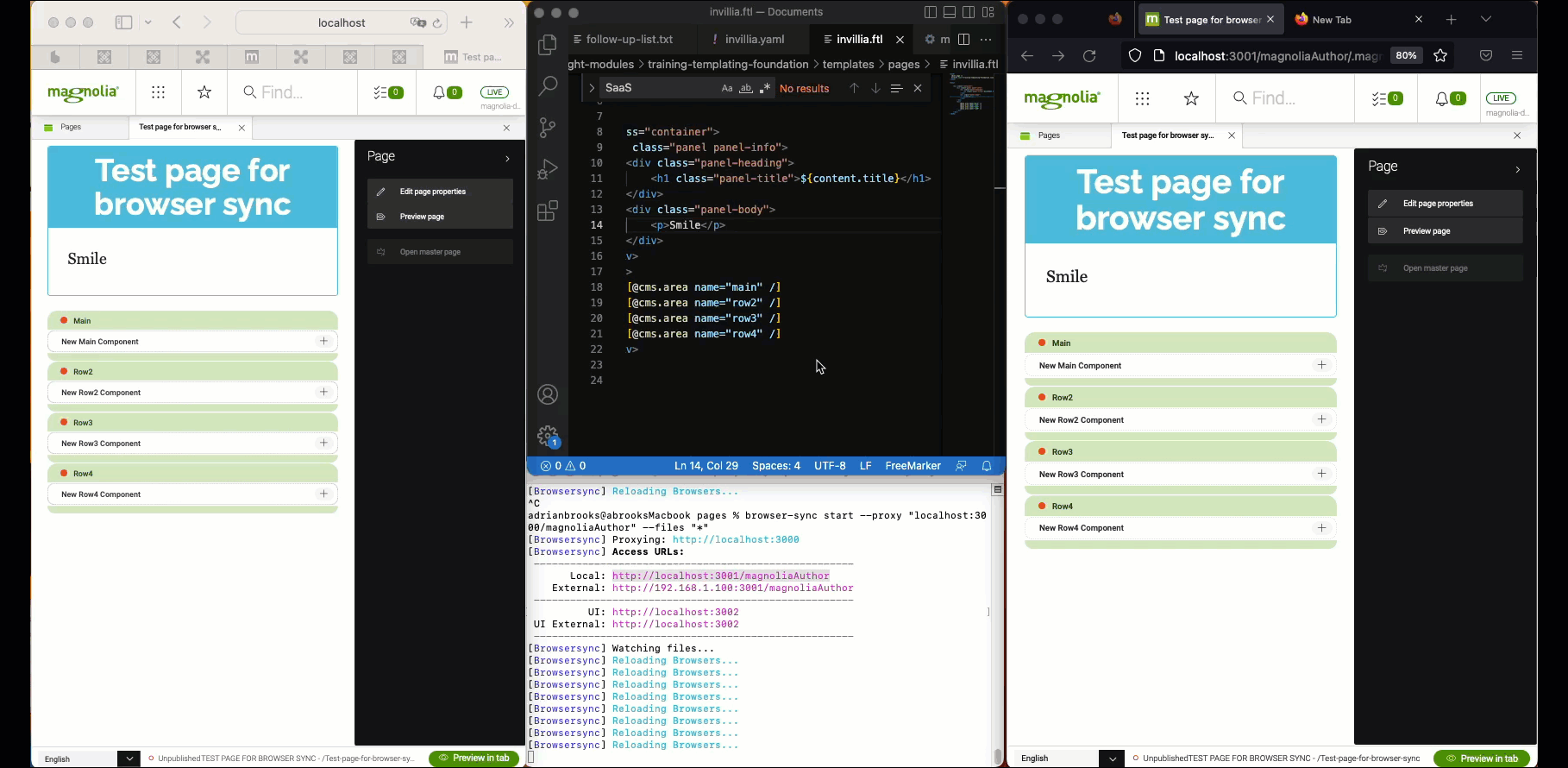The image size is (1568, 768).
Task: Open VS Code Accounts menu
Action: pyautogui.click(x=548, y=395)
